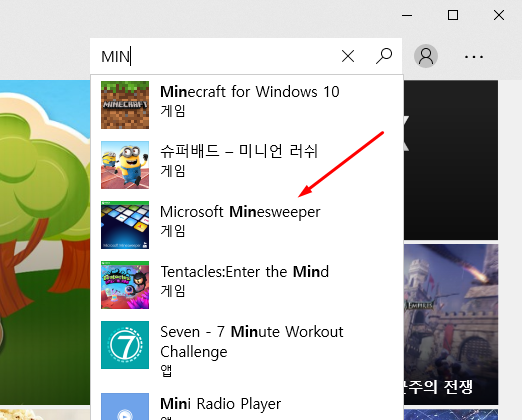Click the magnifier search icon
522x420 pixels.
(384, 56)
